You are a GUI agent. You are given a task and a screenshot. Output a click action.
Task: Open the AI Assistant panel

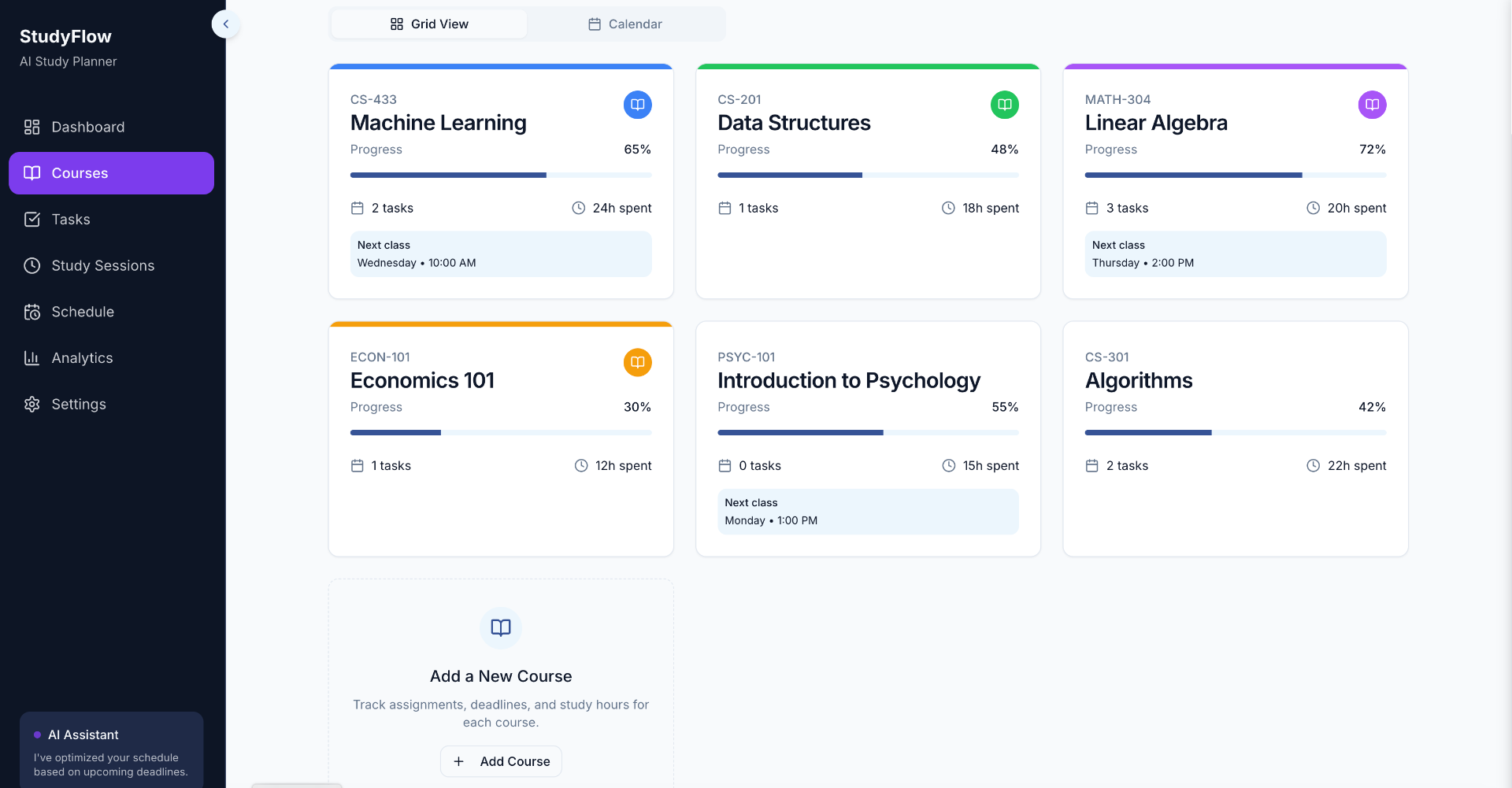coord(111,749)
